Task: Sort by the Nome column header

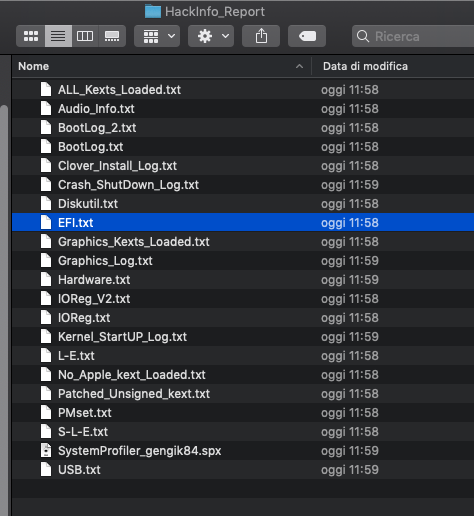Action: click(161, 66)
